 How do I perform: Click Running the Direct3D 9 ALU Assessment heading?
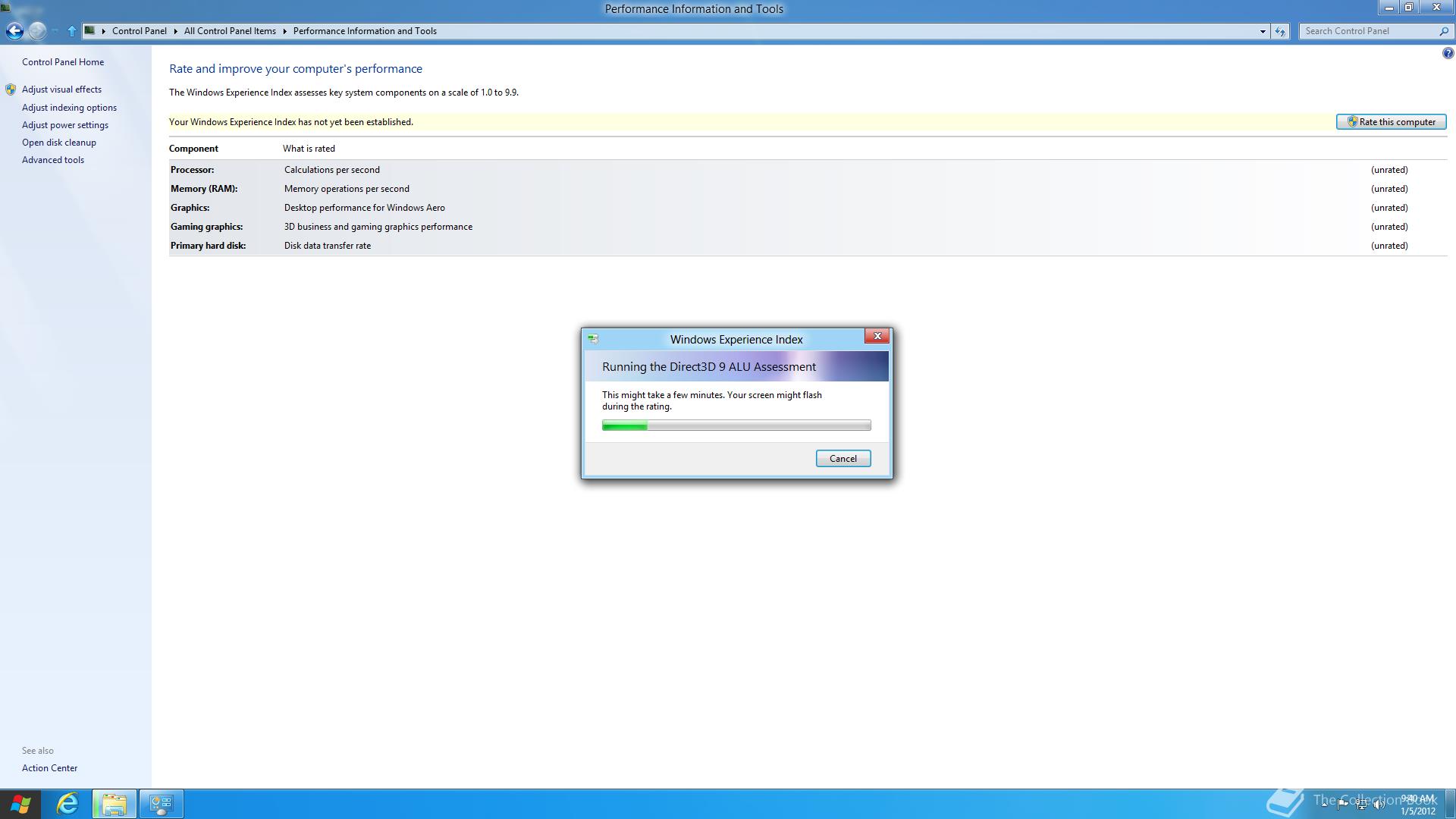(x=709, y=367)
